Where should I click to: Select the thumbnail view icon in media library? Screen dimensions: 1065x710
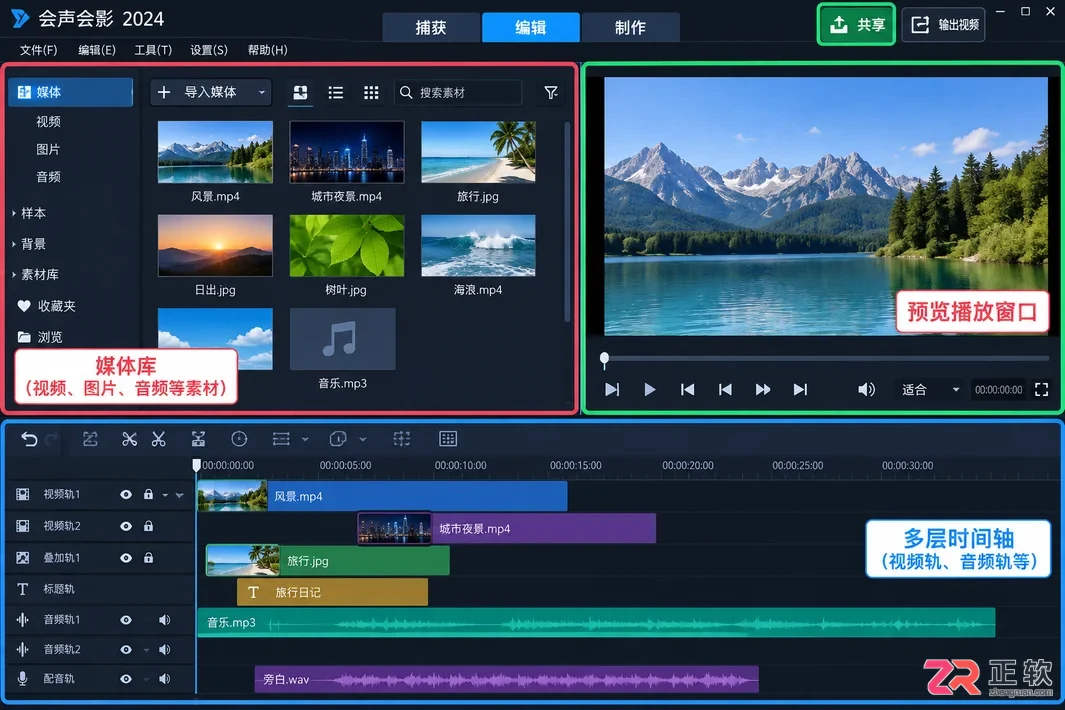click(300, 92)
